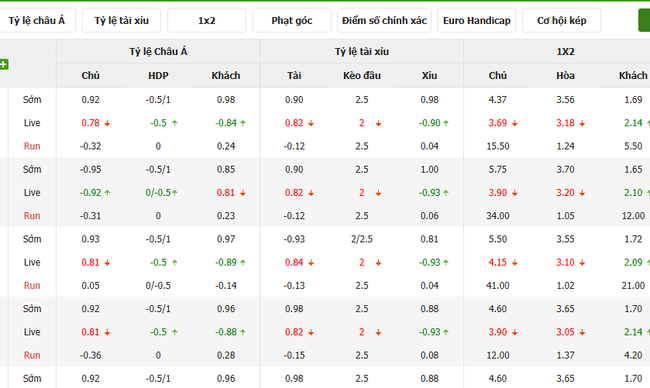Go to Điểm số chính xác tab
This screenshot has width=650, height=388.
[x=384, y=20]
